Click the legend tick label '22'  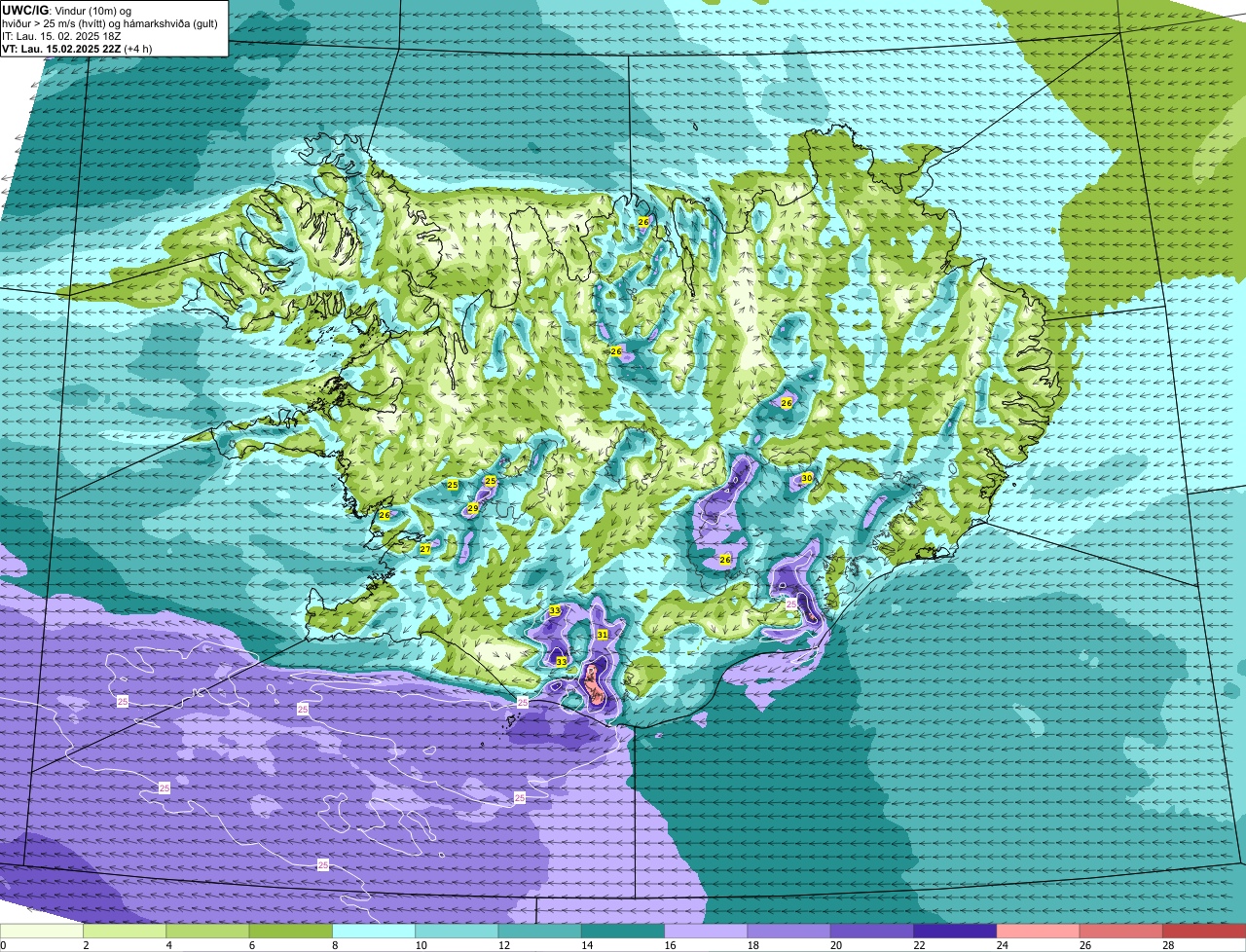click(x=918, y=945)
